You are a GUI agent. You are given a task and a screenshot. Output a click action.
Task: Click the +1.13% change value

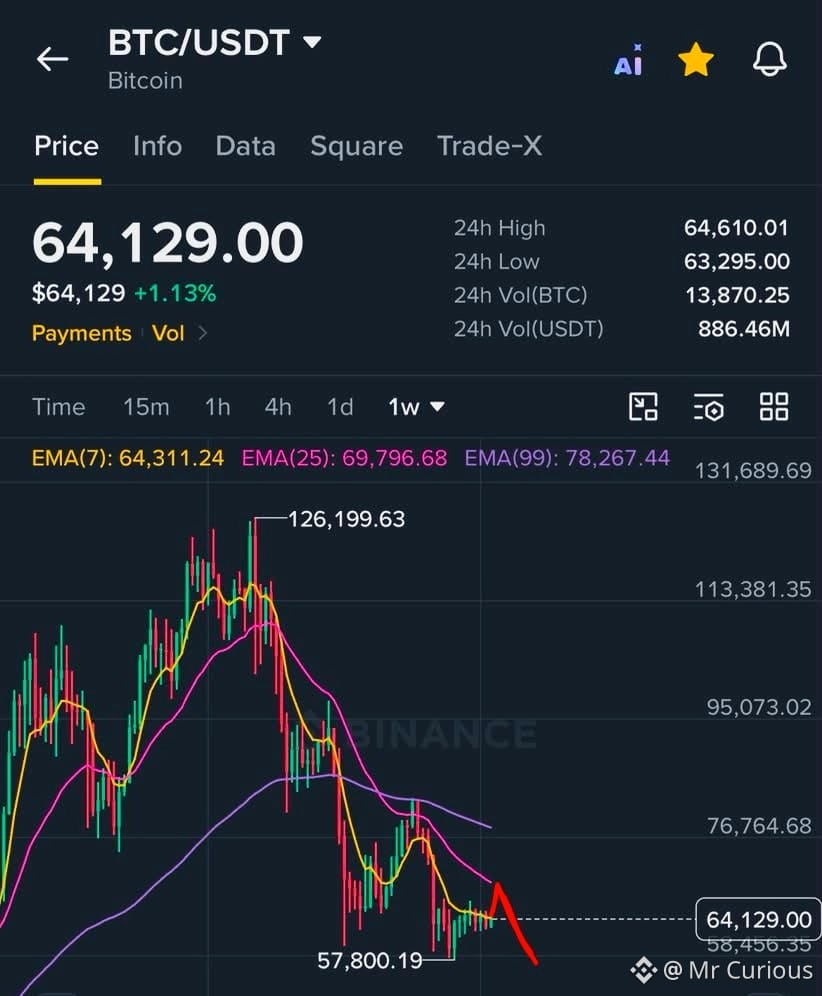coord(175,293)
